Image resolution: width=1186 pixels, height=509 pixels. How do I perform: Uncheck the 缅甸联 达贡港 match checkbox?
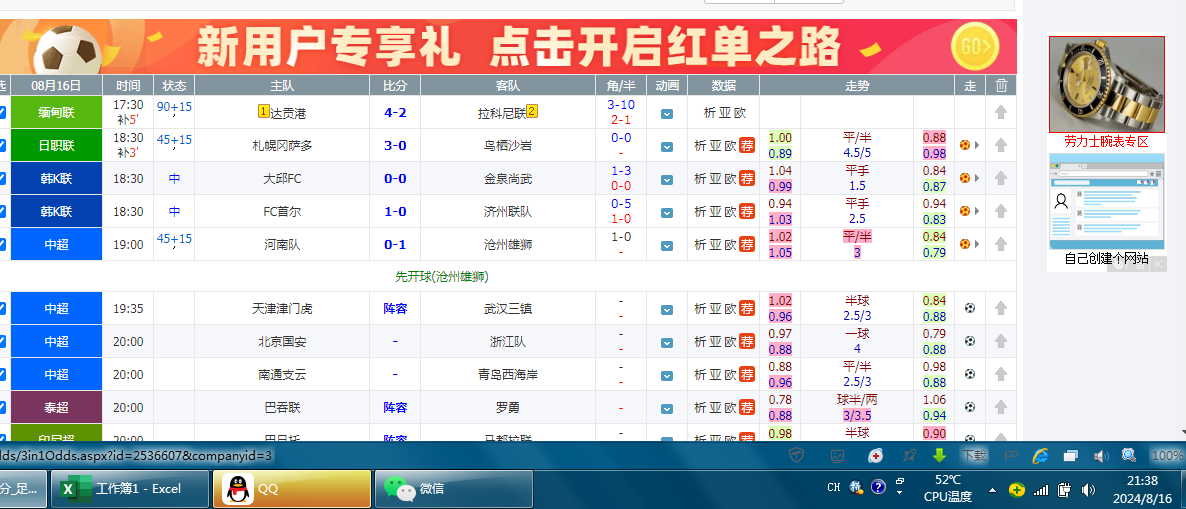pos(2,113)
